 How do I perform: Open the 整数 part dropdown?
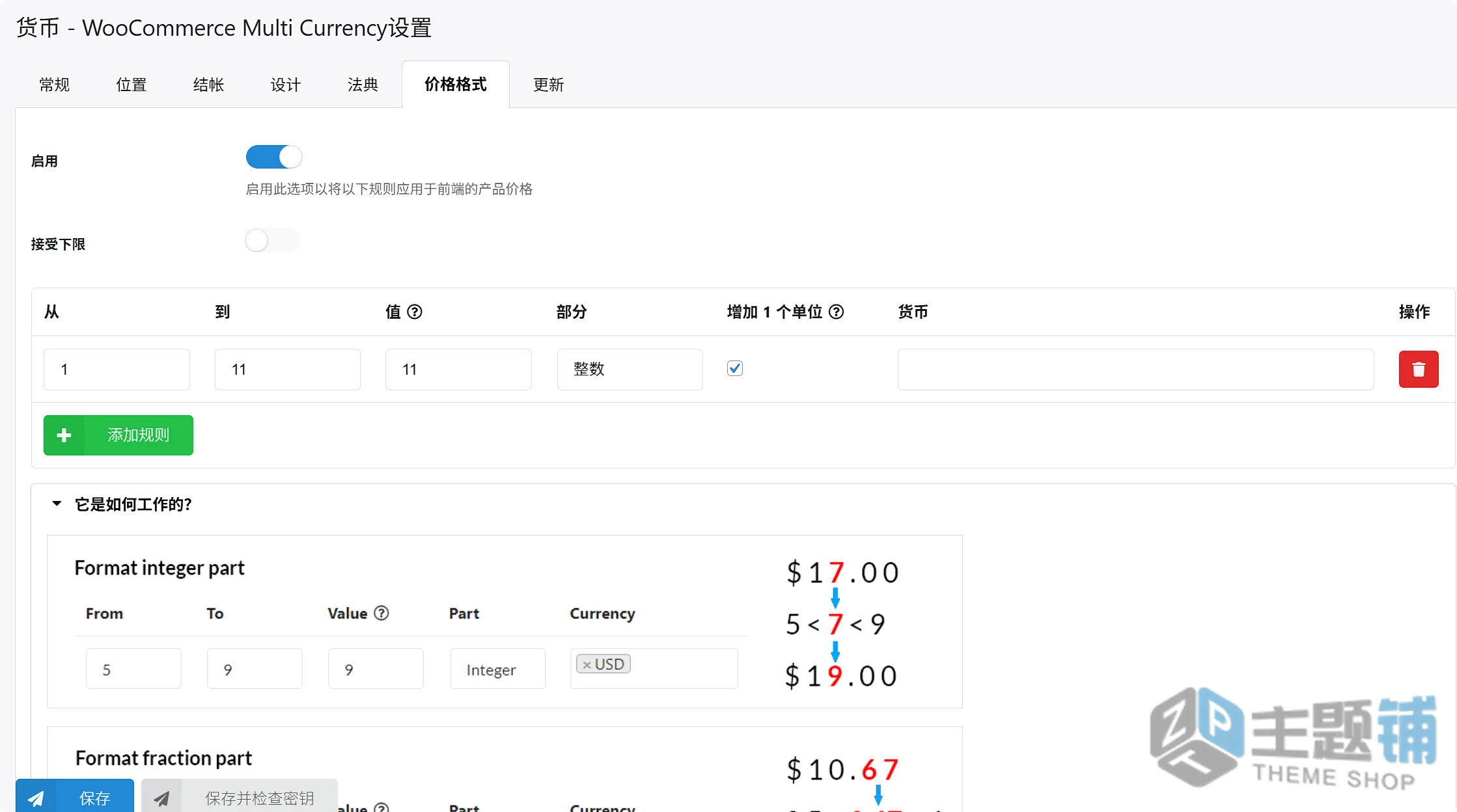(x=630, y=370)
